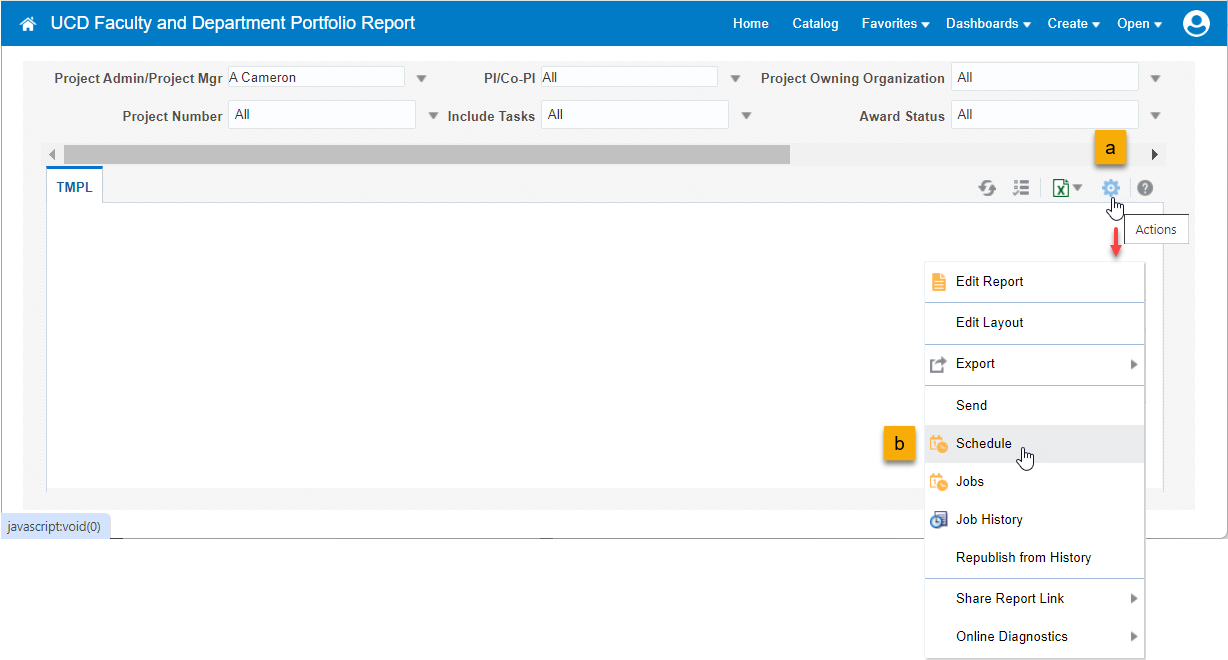Expand the Project Admin/Project Mgr dropdown

[x=421, y=79]
